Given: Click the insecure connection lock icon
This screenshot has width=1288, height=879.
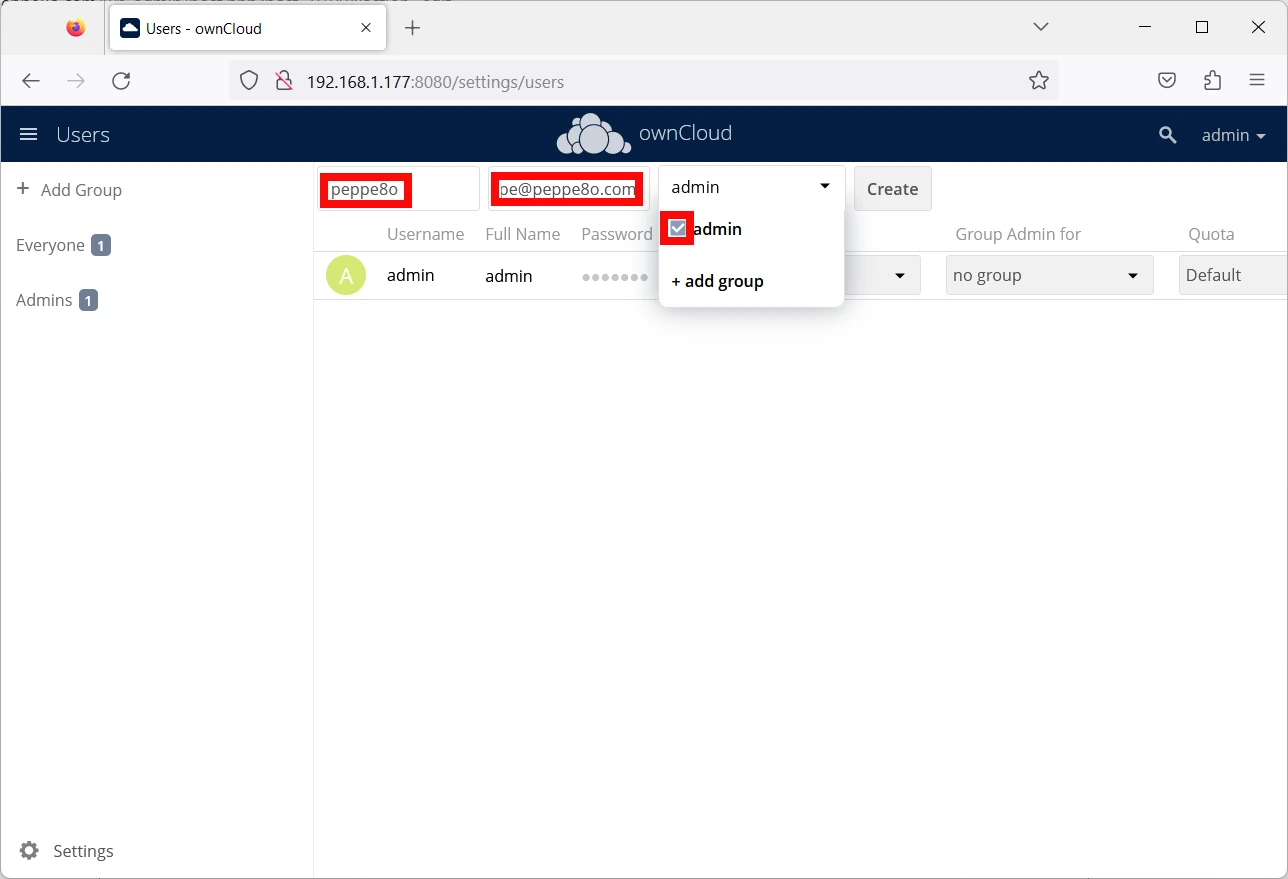Looking at the screenshot, I should click(283, 81).
